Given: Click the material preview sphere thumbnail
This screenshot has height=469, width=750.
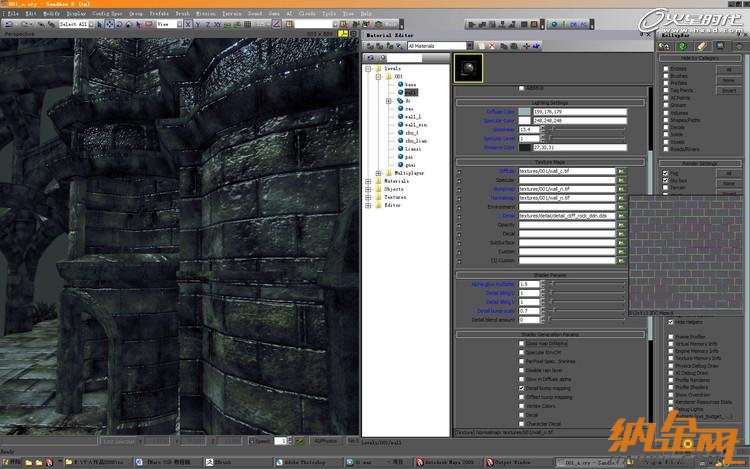Looking at the screenshot, I should tap(466, 66).
